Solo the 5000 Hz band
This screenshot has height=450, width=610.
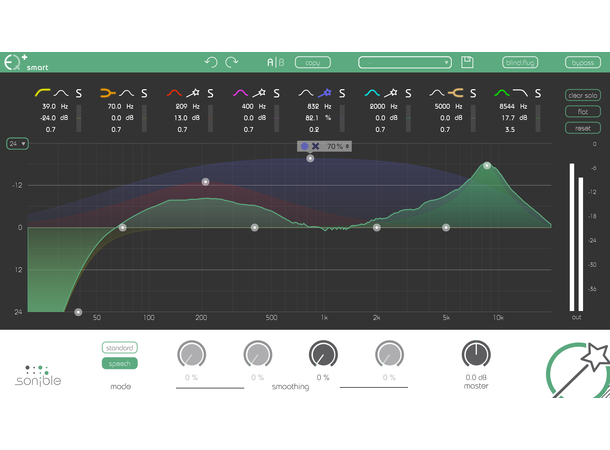(473, 93)
